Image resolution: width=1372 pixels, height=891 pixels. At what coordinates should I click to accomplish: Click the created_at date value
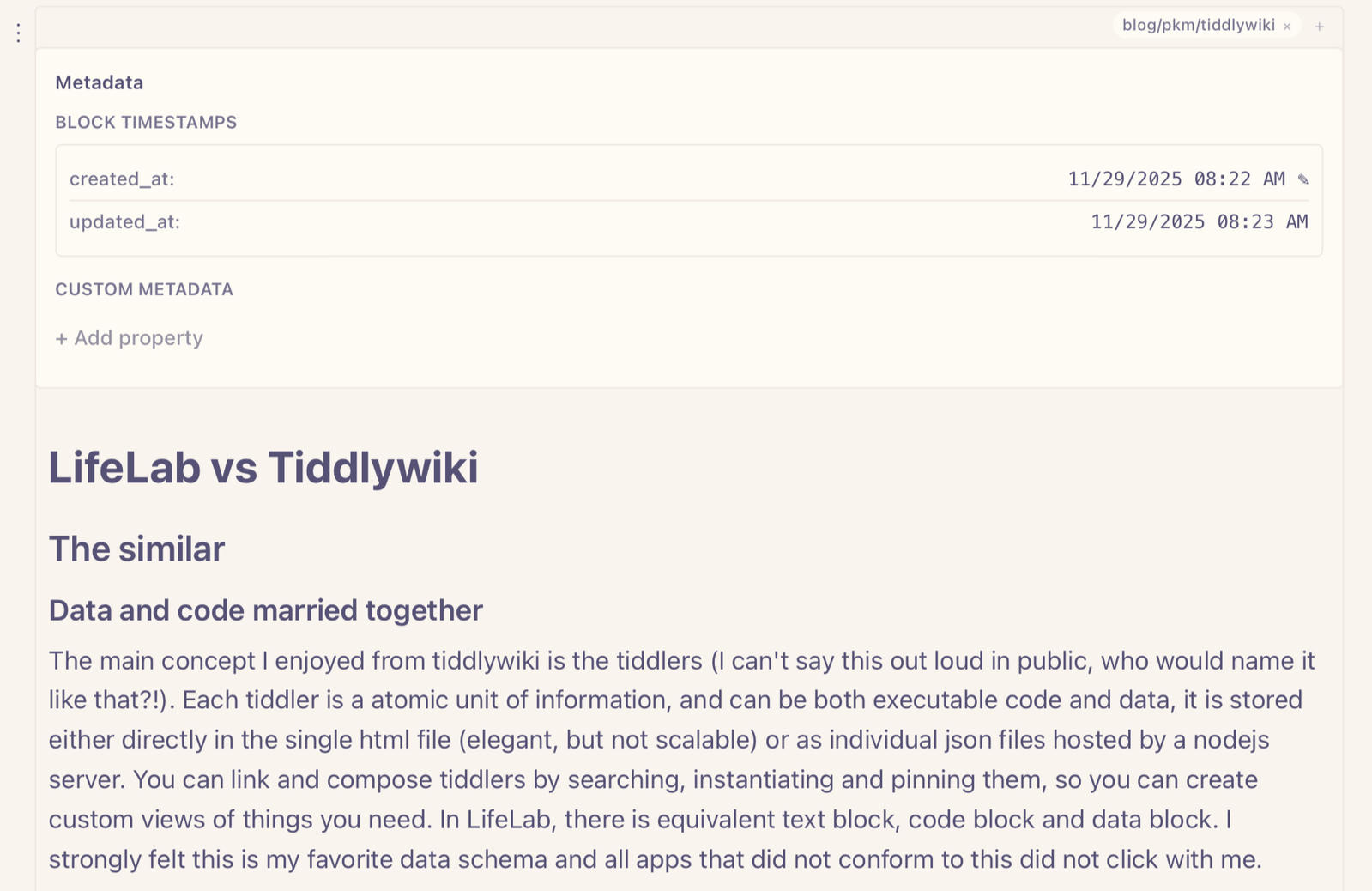point(1176,179)
